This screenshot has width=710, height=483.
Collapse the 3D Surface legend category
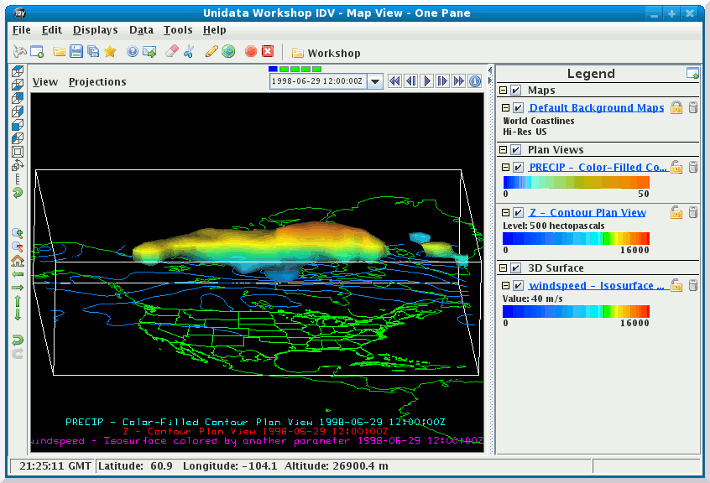(503, 268)
